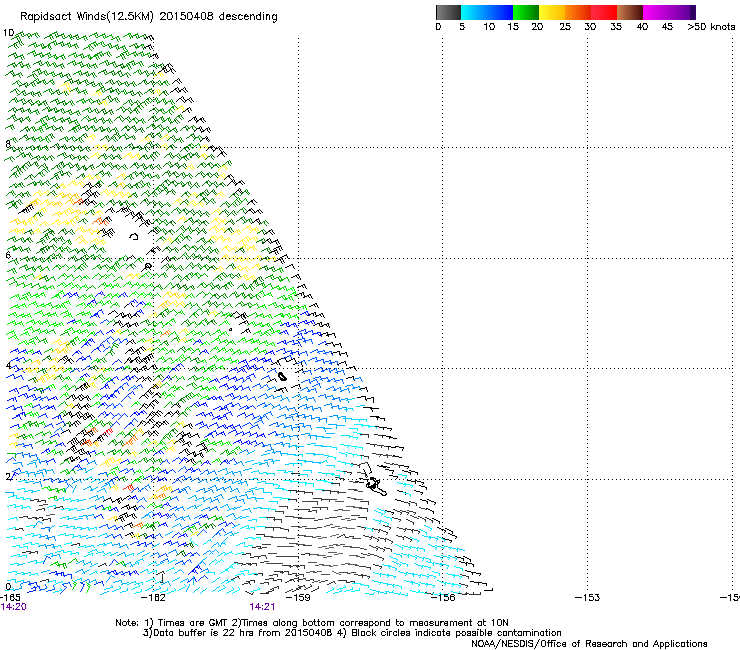Click the longitude label '-156'

coord(443,597)
